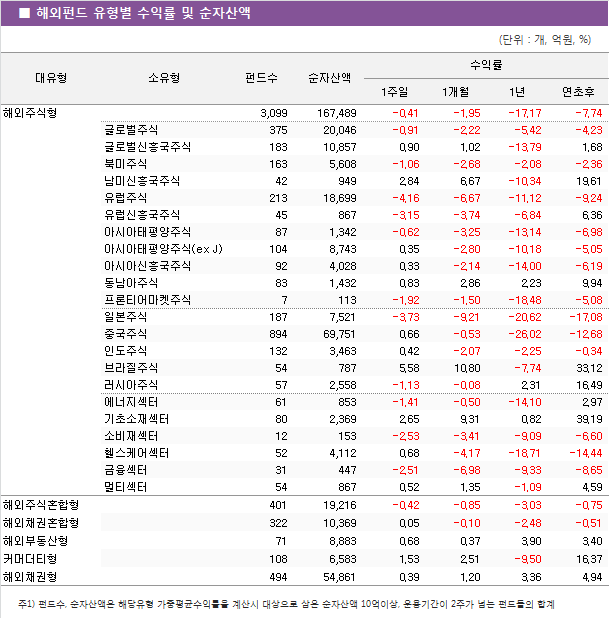Select the 유럽주식 row label
The image size is (609, 618).
(x=125, y=198)
